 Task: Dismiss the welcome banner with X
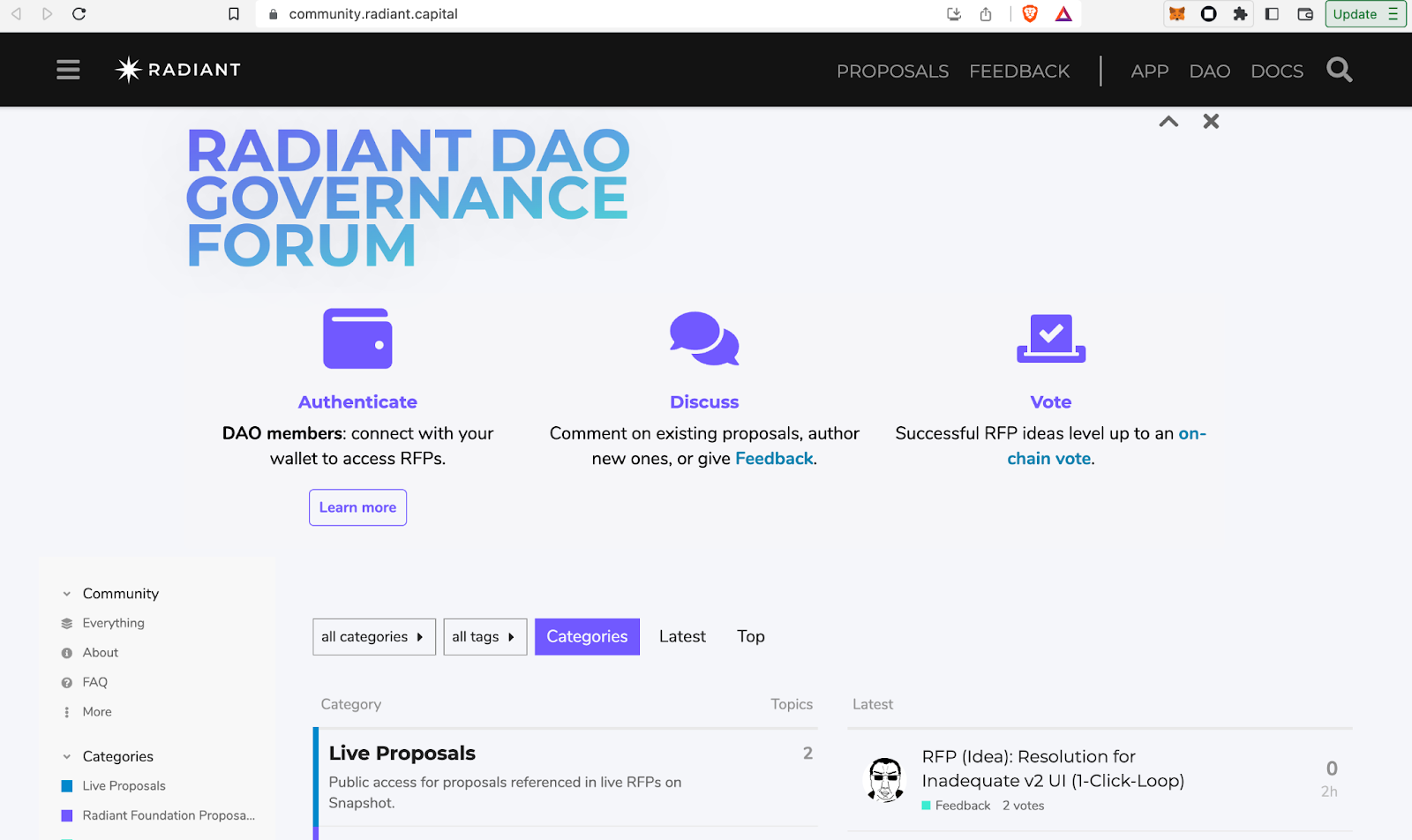tap(1211, 122)
